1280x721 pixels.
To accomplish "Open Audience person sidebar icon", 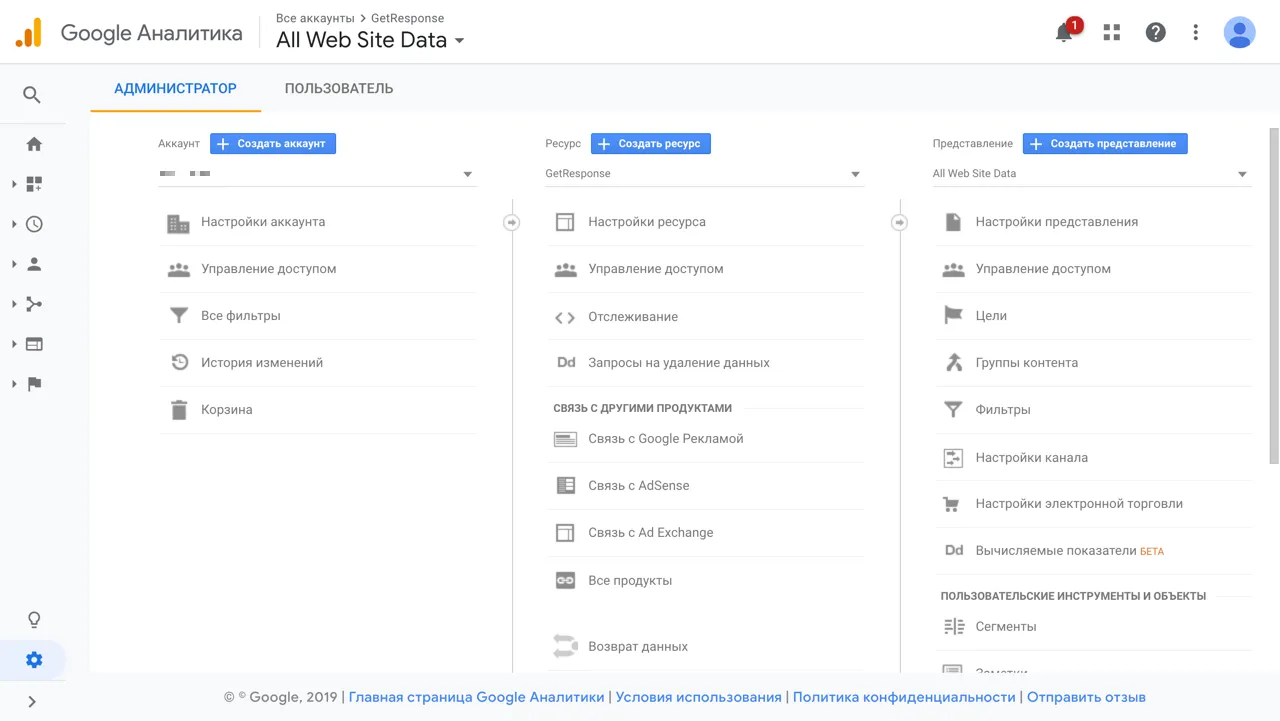I will [x=34, y=264].
